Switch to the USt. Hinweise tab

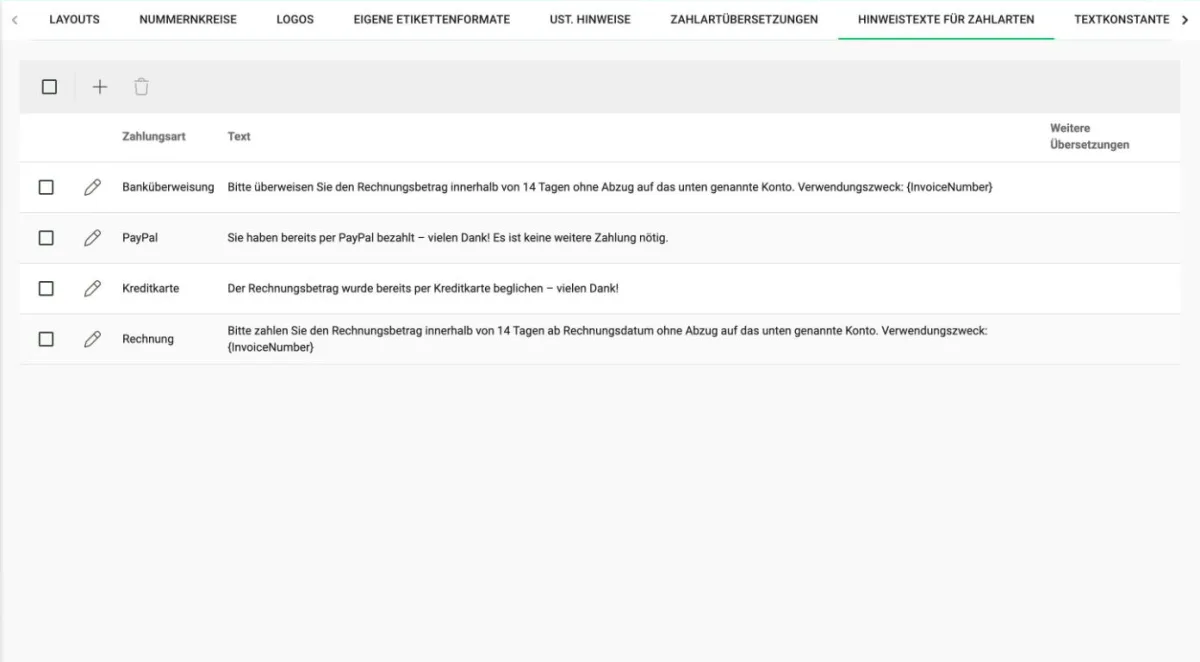click(590, 20)
